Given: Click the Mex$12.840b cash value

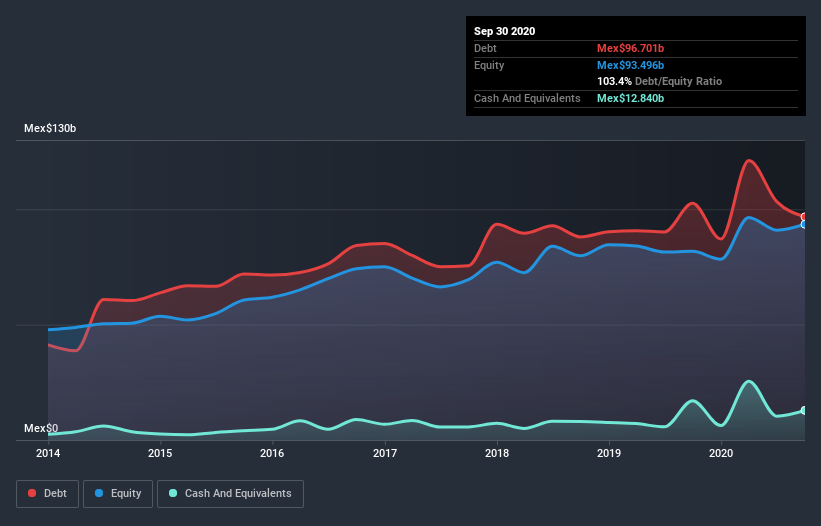Looking at the screenshot, I should coord(630,98).
